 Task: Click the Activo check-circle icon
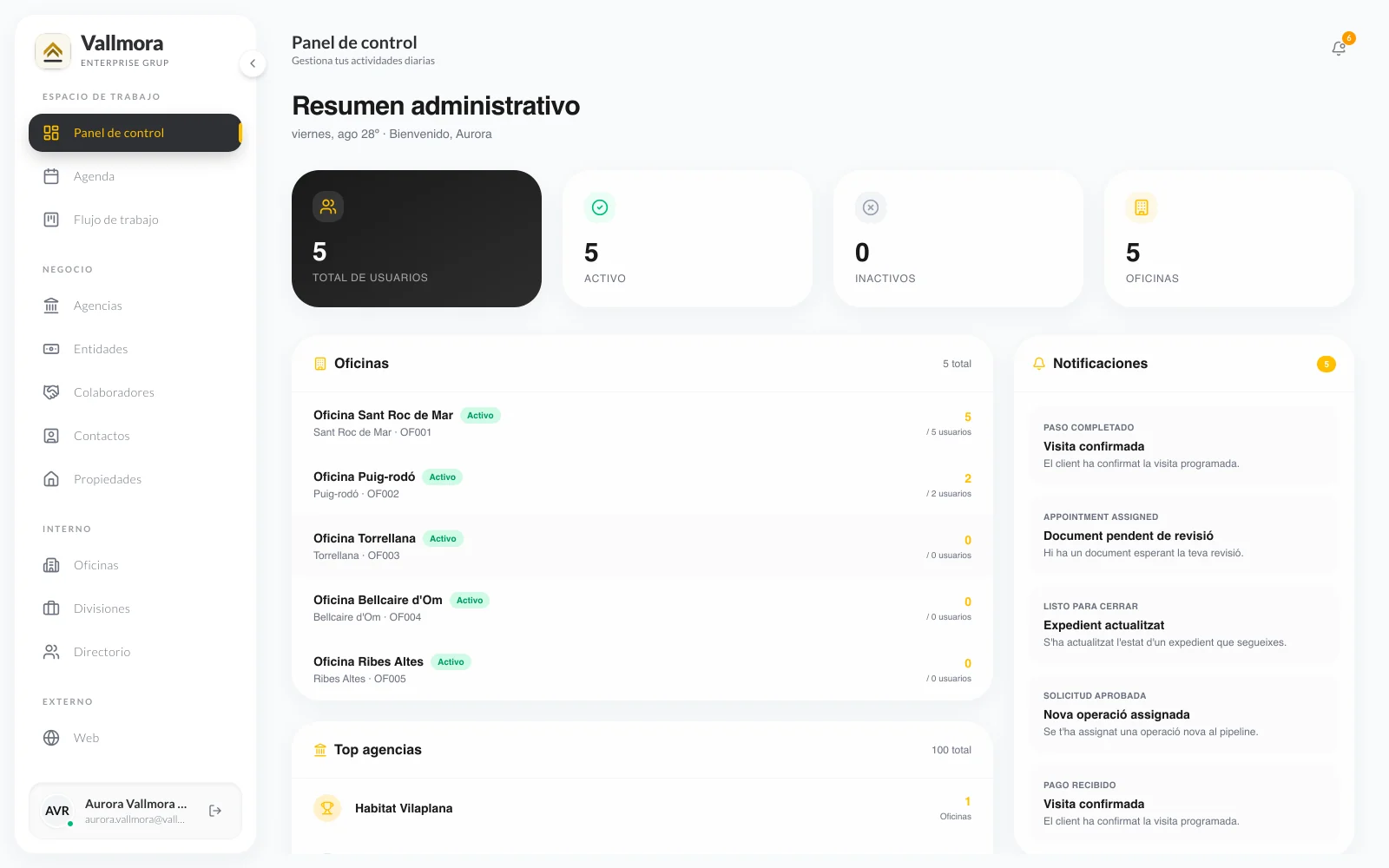[600, 207]
